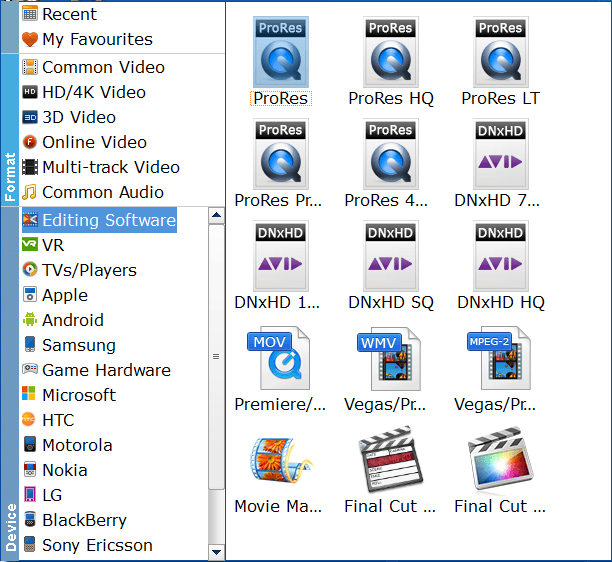Switch to the Format vertical tab
Viewport: 612px width, 562px height.
pyautogui.click(x=10, y=130)
